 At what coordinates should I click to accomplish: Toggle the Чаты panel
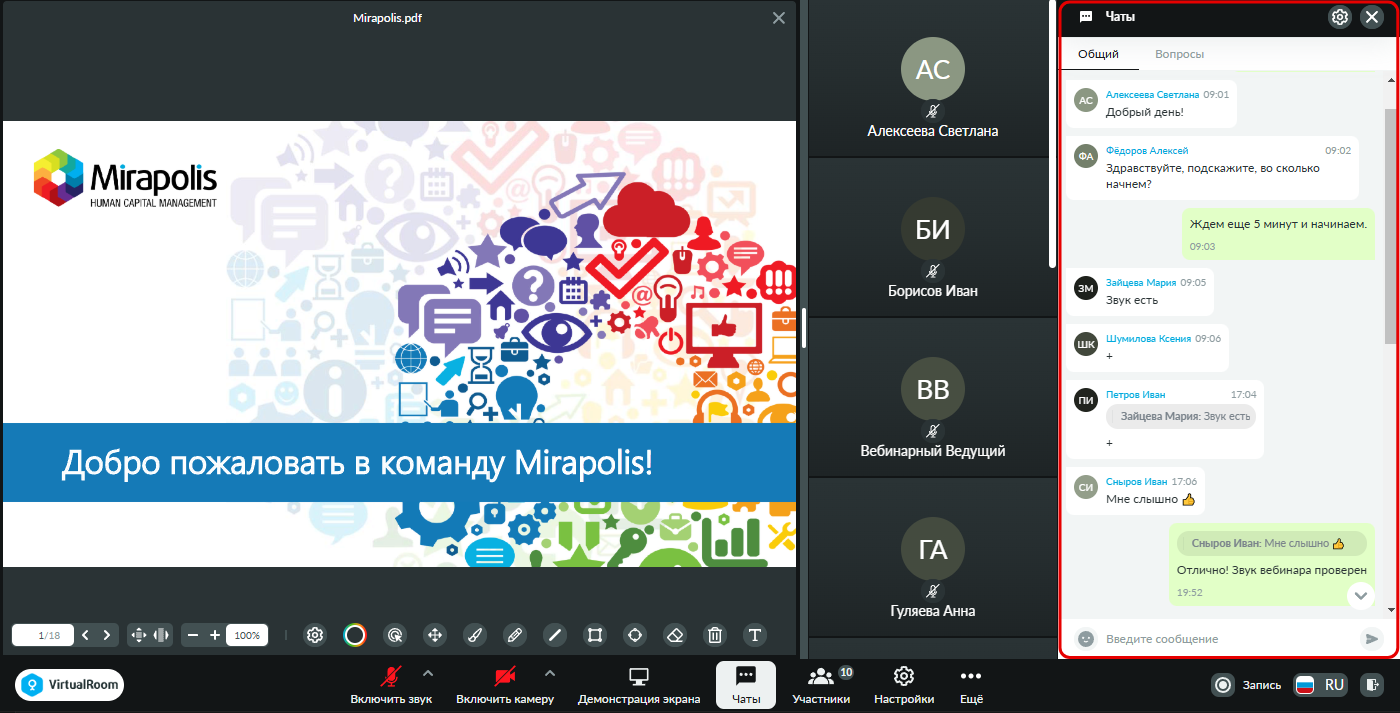point(746,685)
